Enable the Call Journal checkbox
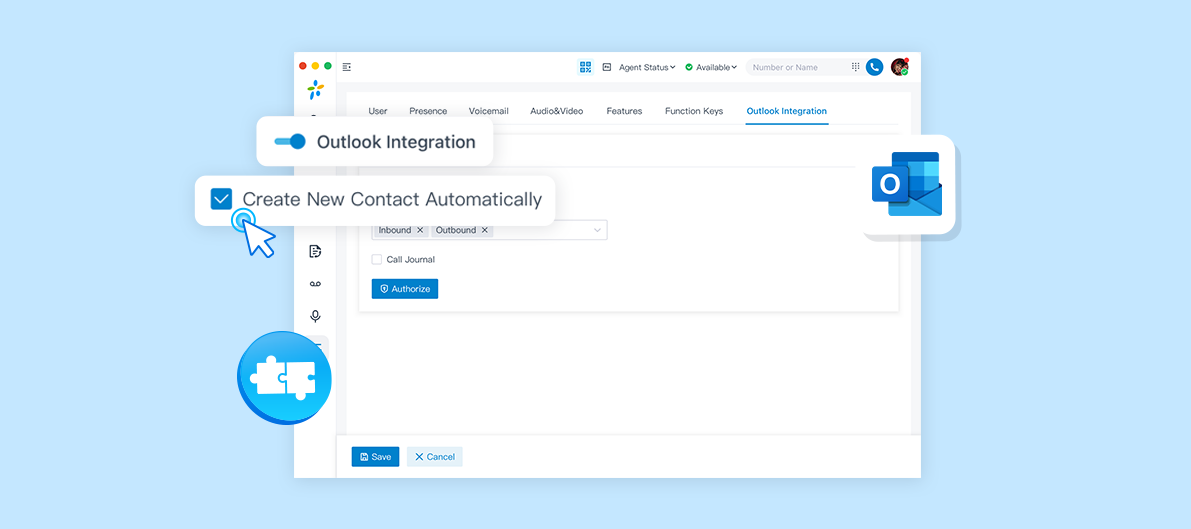The height and width of the screenshot is (529, 1191). click(x=377, y=260)
